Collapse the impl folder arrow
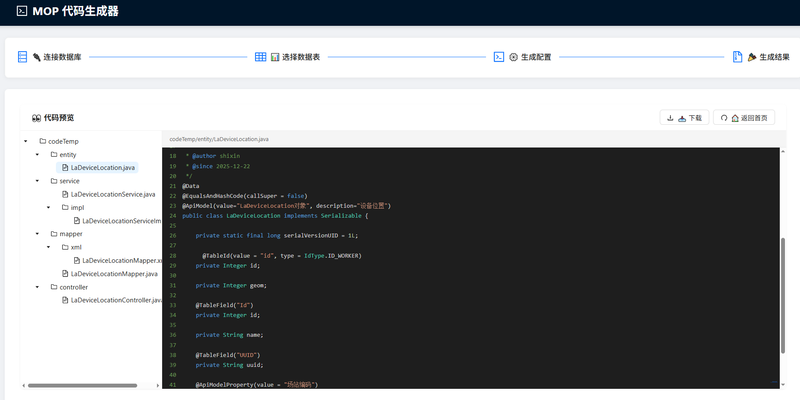Viewport: 800px width, 400px height. click(49, 208)
